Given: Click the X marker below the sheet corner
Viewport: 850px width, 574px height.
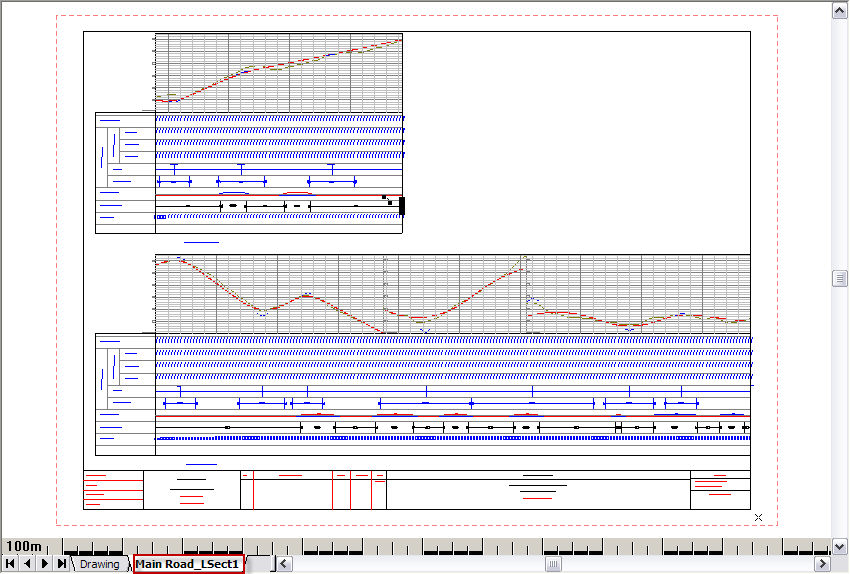Looking at the screenshot, I should coord(758,517).
